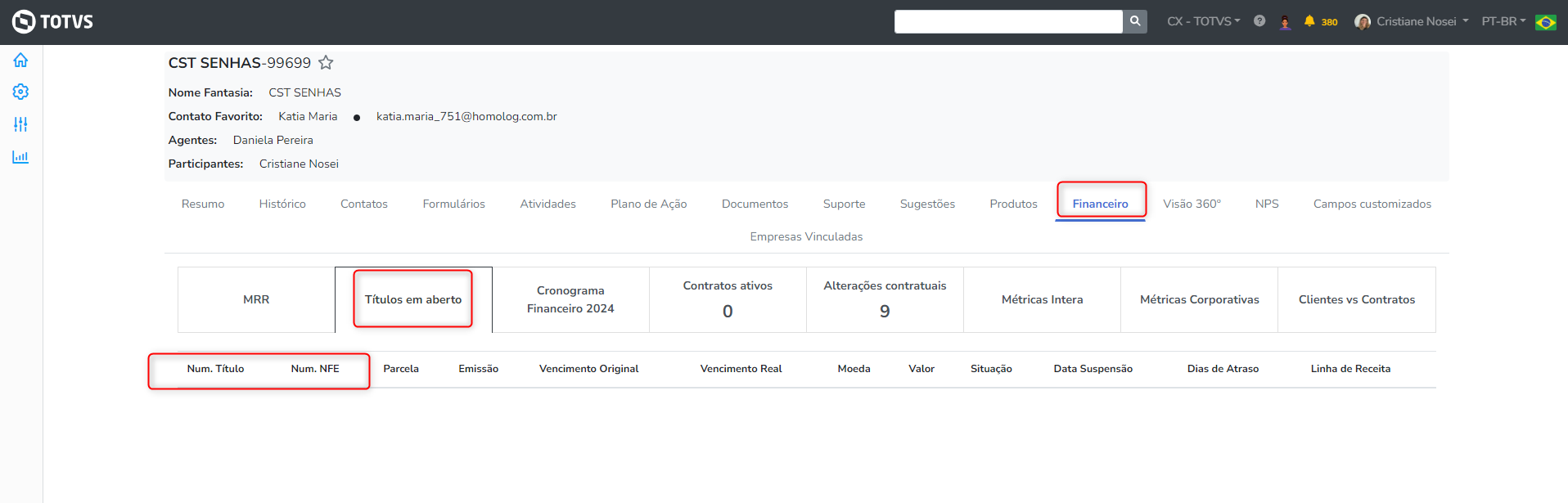Open the settings gear in sidebar

tap(20, 92)
